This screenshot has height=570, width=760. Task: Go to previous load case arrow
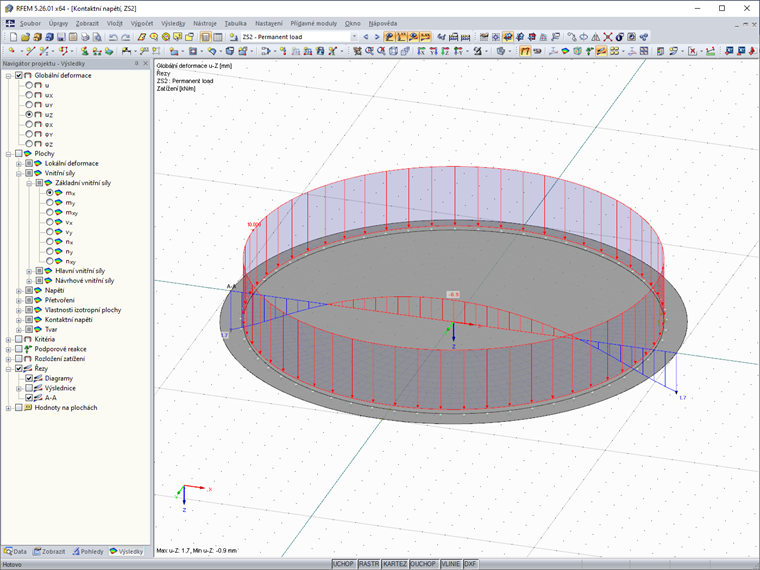pyautogui.click(x=366, y=37)
